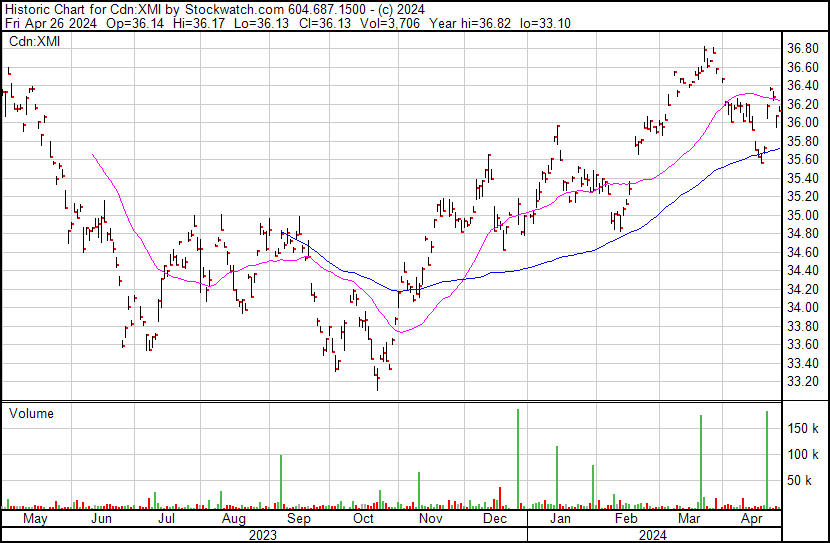
Task: Select the Apr month label
Action: point(752,519)
